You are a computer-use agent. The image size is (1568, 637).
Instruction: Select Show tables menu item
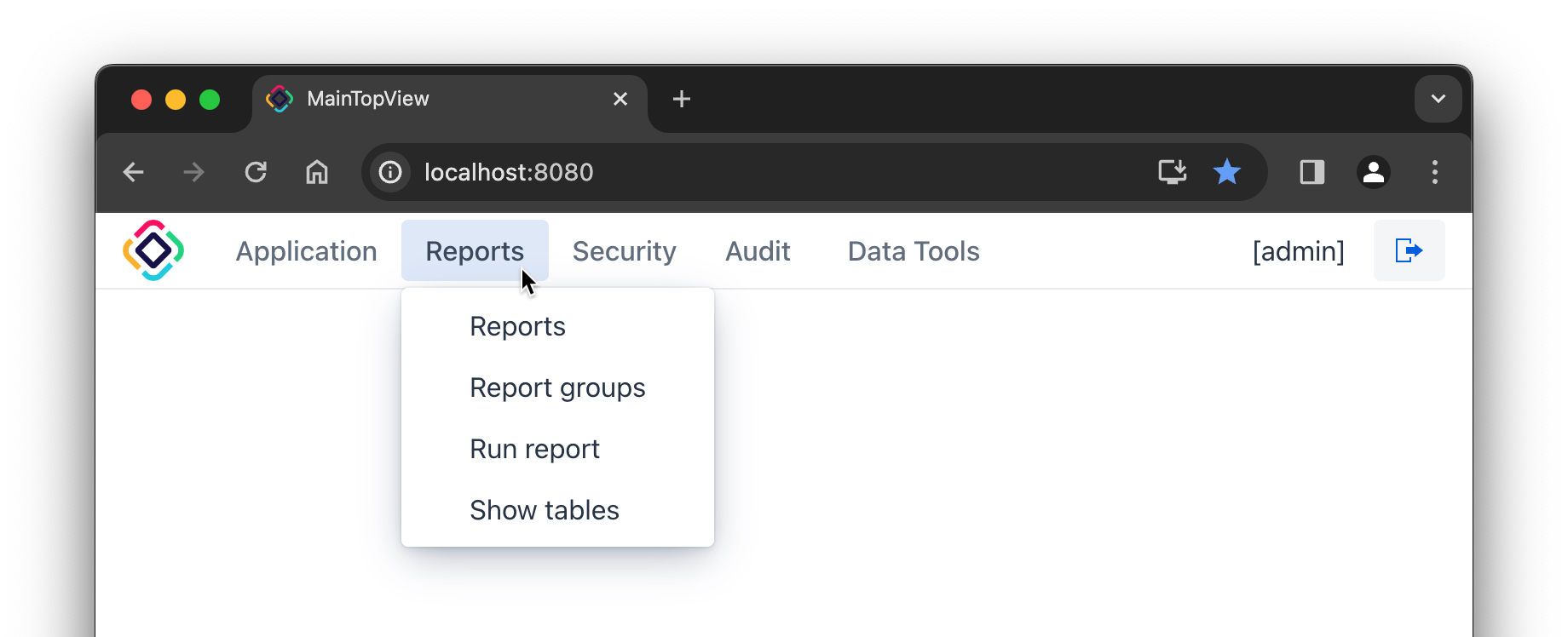coord(545,511)
